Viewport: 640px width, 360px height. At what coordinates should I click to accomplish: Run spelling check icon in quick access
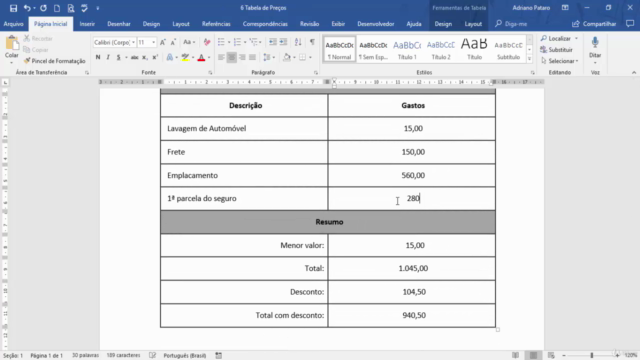click(x=84, y=8)
